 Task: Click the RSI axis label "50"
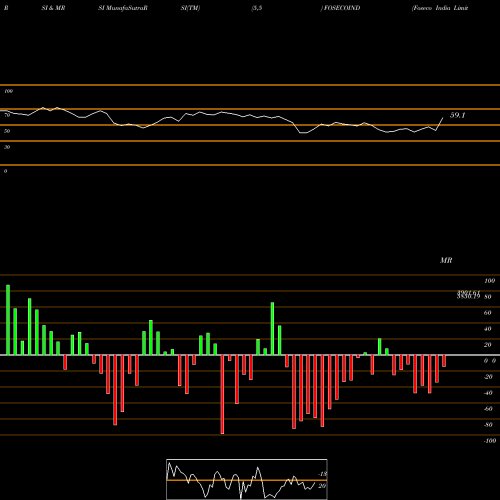coord(7,131)
